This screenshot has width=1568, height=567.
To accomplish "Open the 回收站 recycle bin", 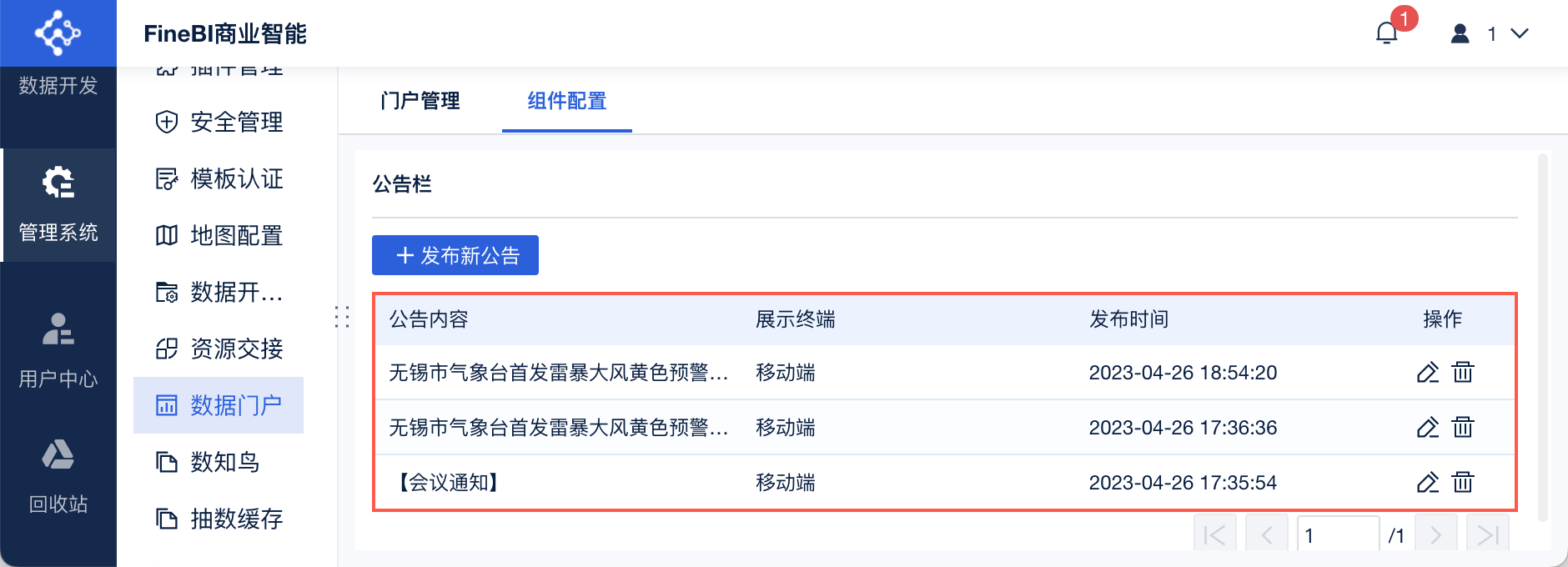I will point(58,475).
